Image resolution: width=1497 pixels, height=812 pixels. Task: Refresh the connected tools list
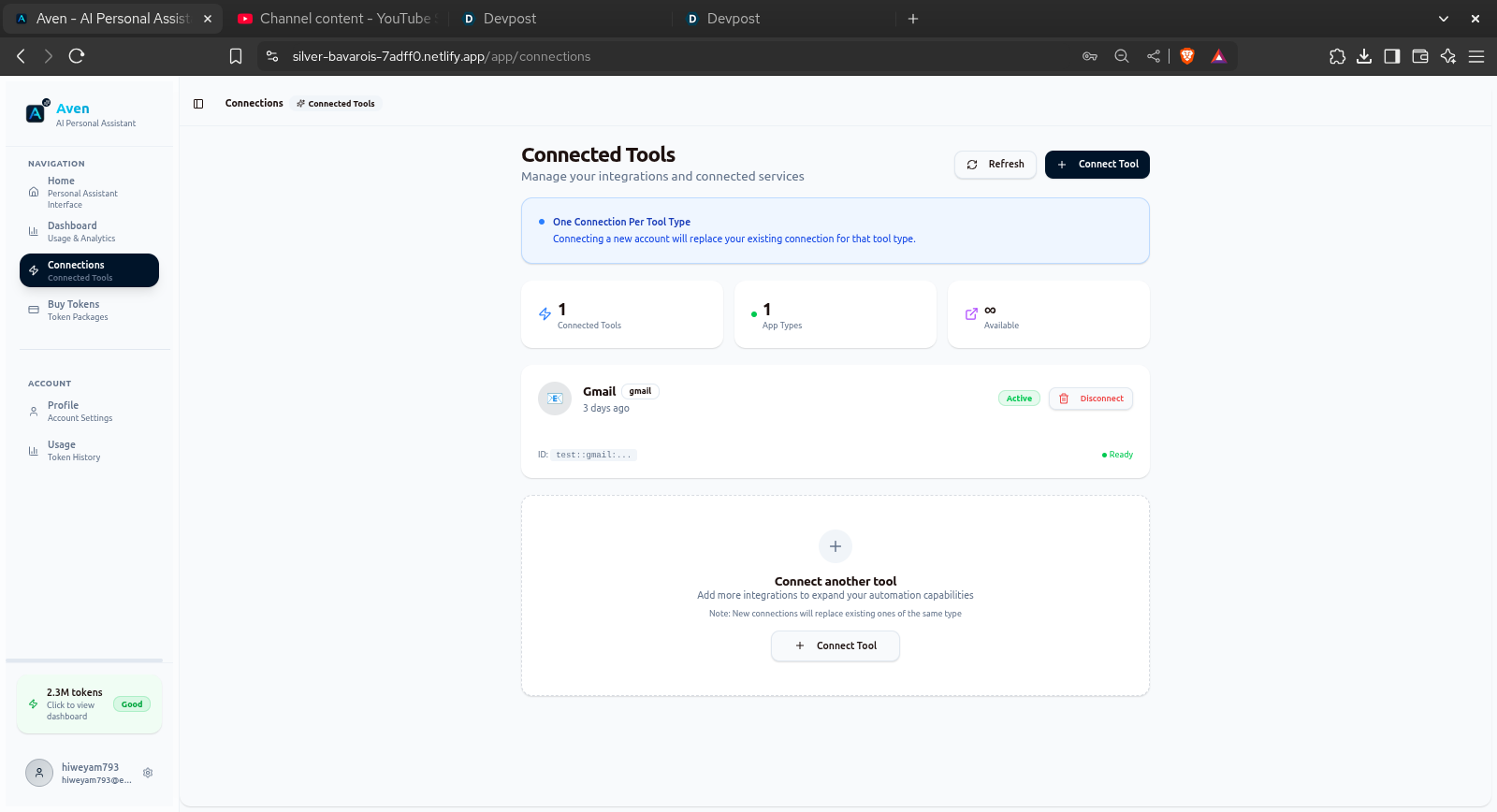(996, 165)
